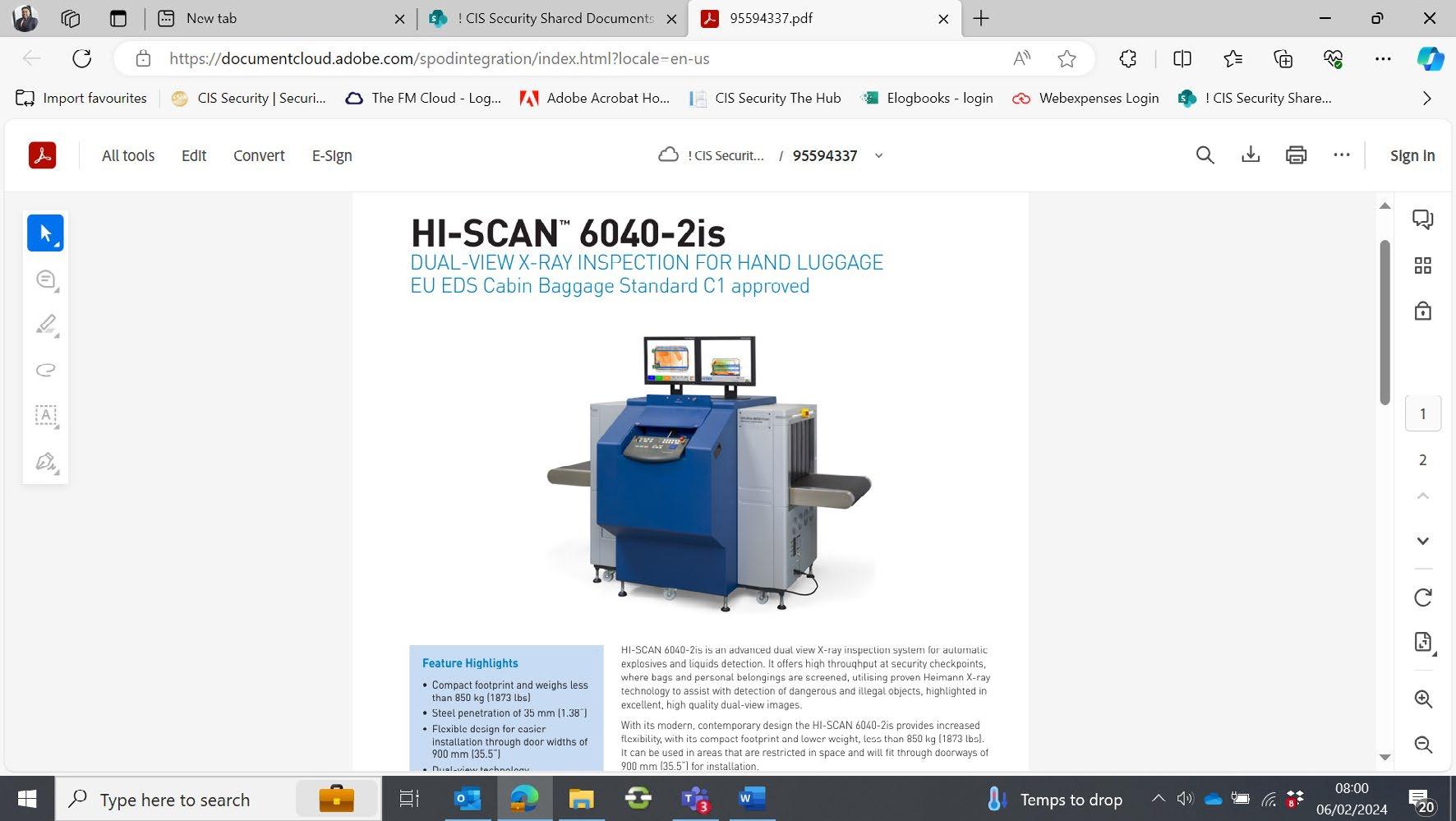Download the PDF file
1456x821 pixels.
(1251, 155)
